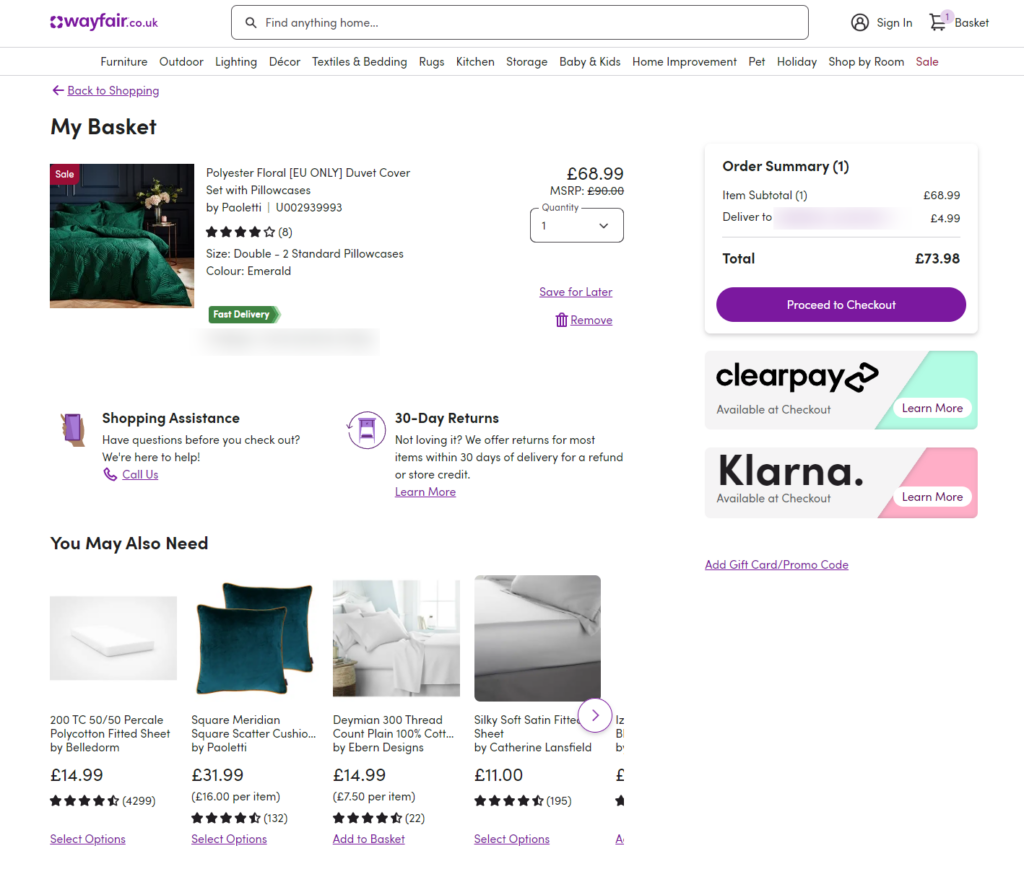View basket using the shopping cart icon

(936, 22)
